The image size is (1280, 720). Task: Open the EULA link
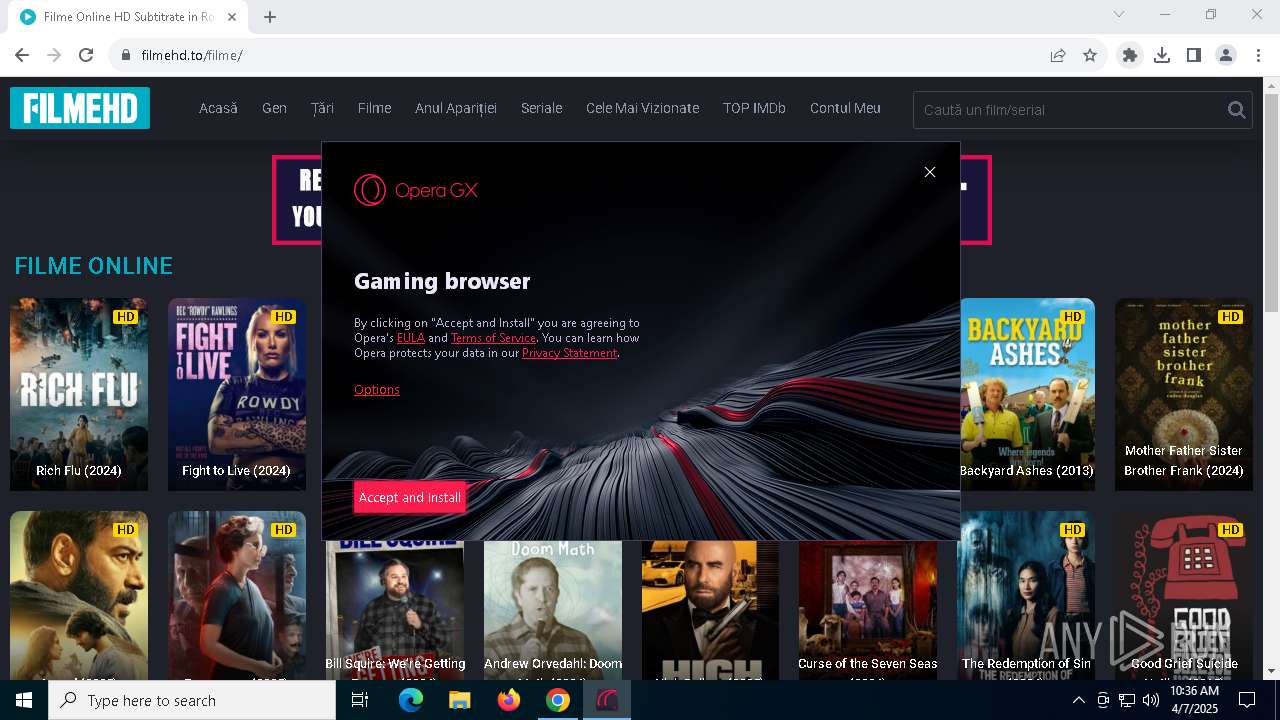point(411,338)
